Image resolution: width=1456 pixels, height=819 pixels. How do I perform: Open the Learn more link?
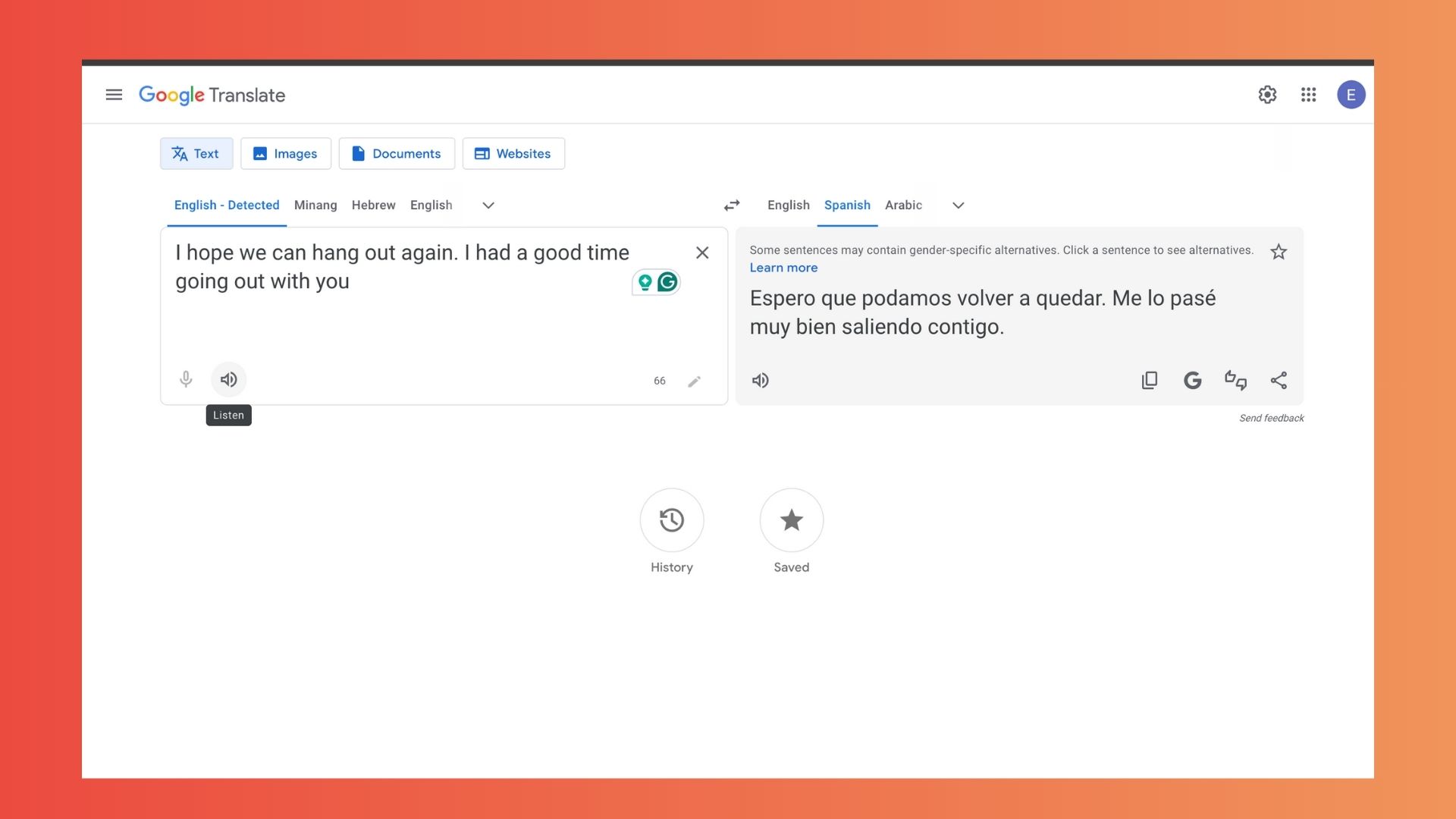(x=783, y=268)
